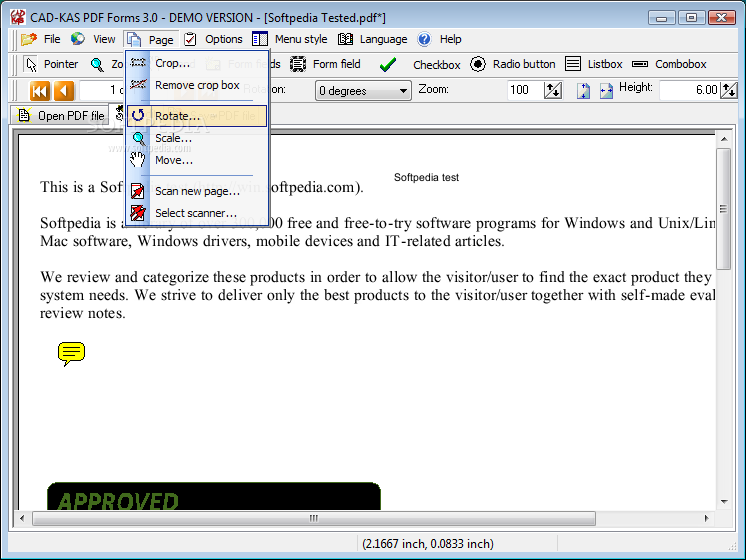The height and width of the screenshot is (560, 746).
Task: Click the coordinates text in status bar
Action: point(428,544)
